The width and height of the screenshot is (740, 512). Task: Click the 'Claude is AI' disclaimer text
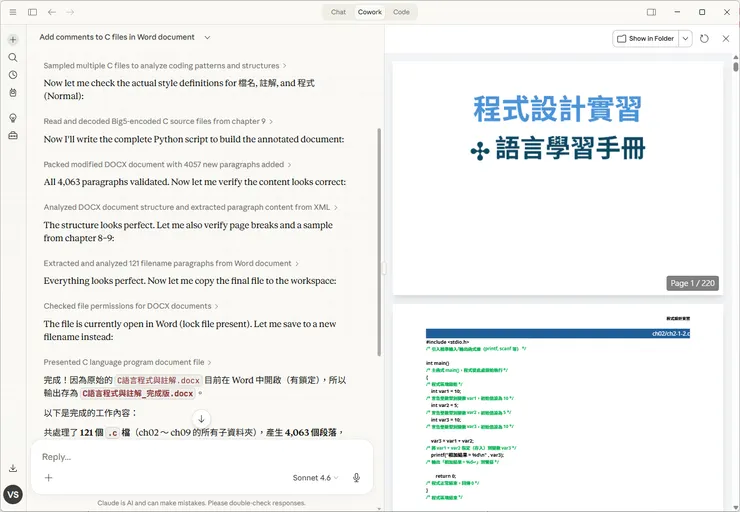(x=202, y=503)
